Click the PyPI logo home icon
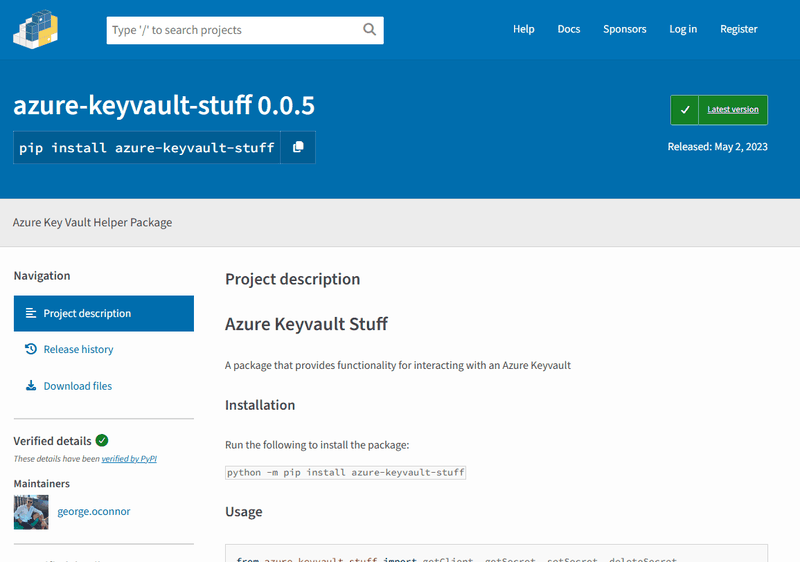Screen dimensions: 800x562 (35, 29)
